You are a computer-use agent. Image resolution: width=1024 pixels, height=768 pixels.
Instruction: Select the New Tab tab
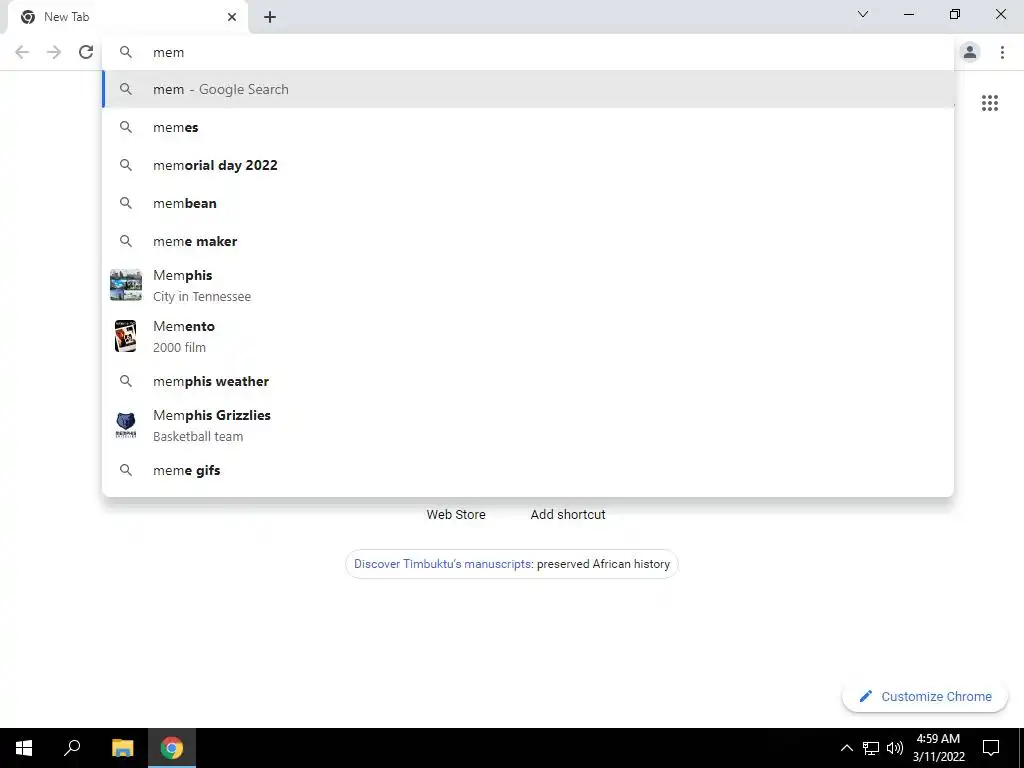coord(127,17)
